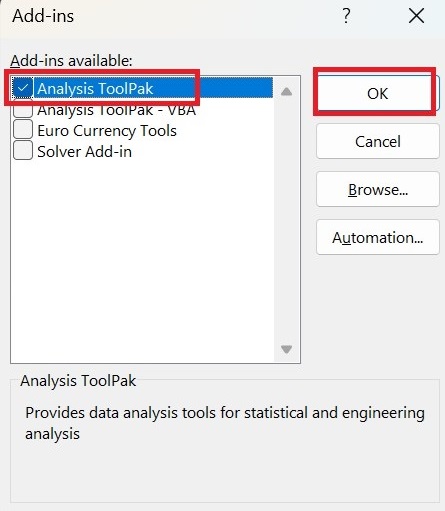Click the list scroll down arrow

pos(286,349)
